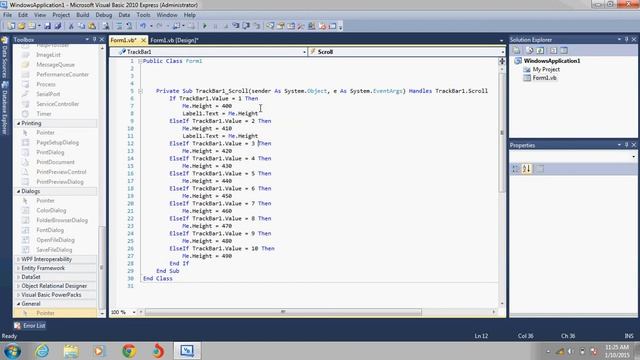Save Form1.vb with the Save icon
Screen dimensions: 640x360
click(47, 26)
